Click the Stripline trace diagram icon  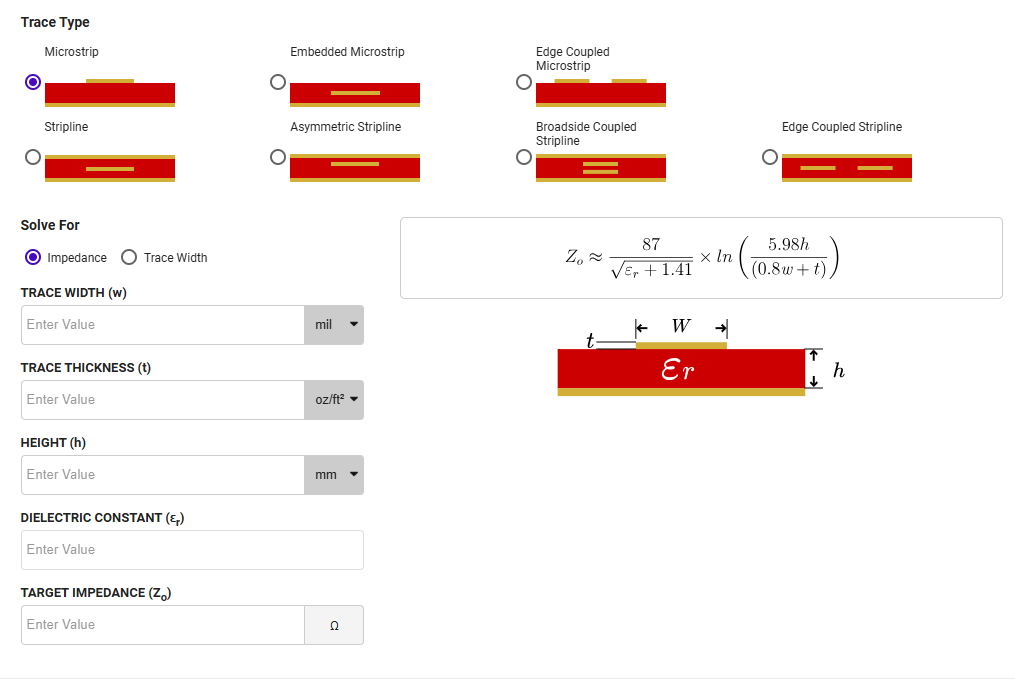[x=109, y=168]
